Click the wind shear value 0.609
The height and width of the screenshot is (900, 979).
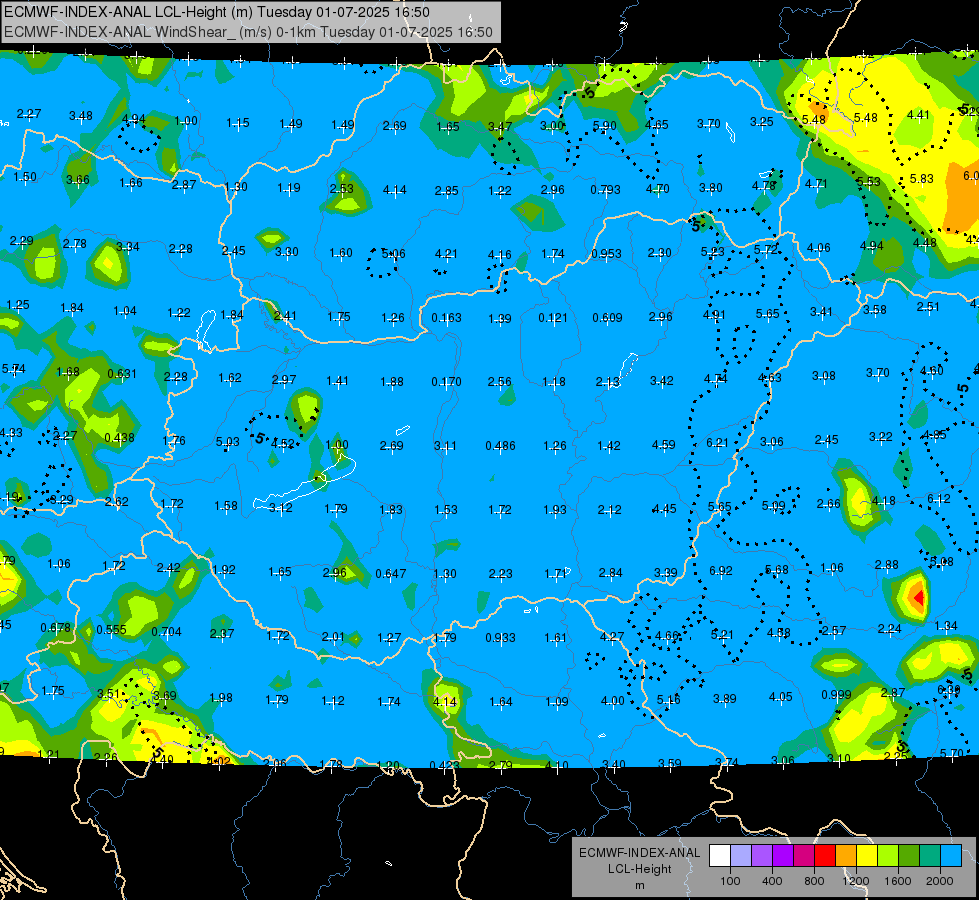608,317
